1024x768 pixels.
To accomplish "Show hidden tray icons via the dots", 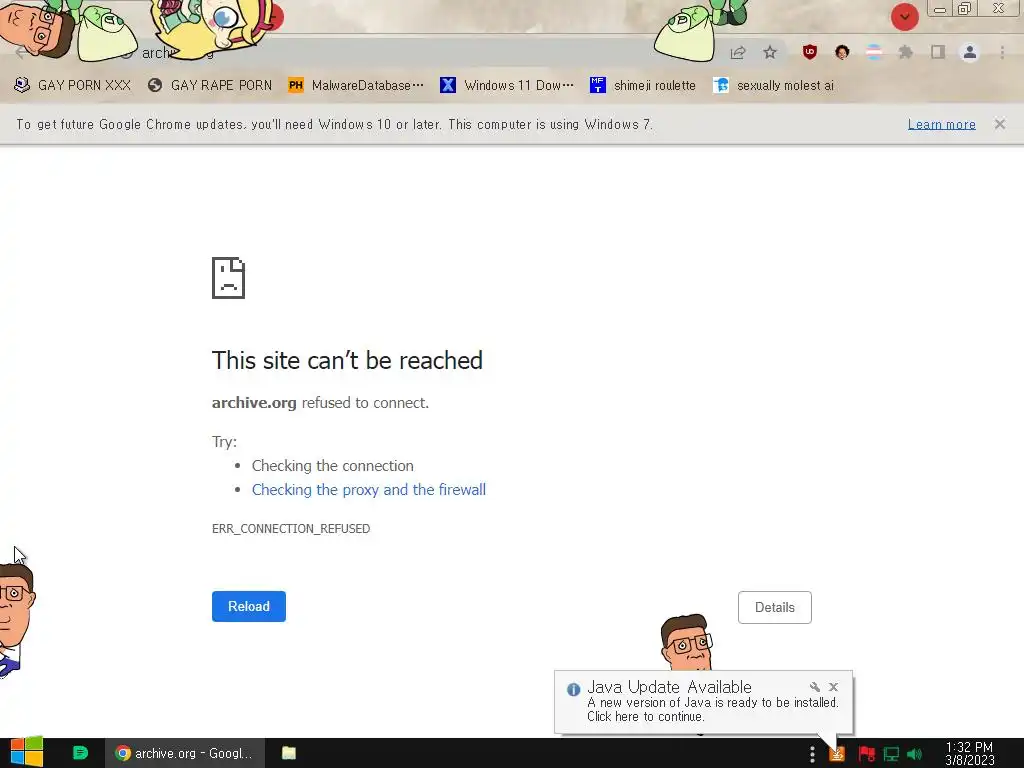I will (x=812, y=754).
